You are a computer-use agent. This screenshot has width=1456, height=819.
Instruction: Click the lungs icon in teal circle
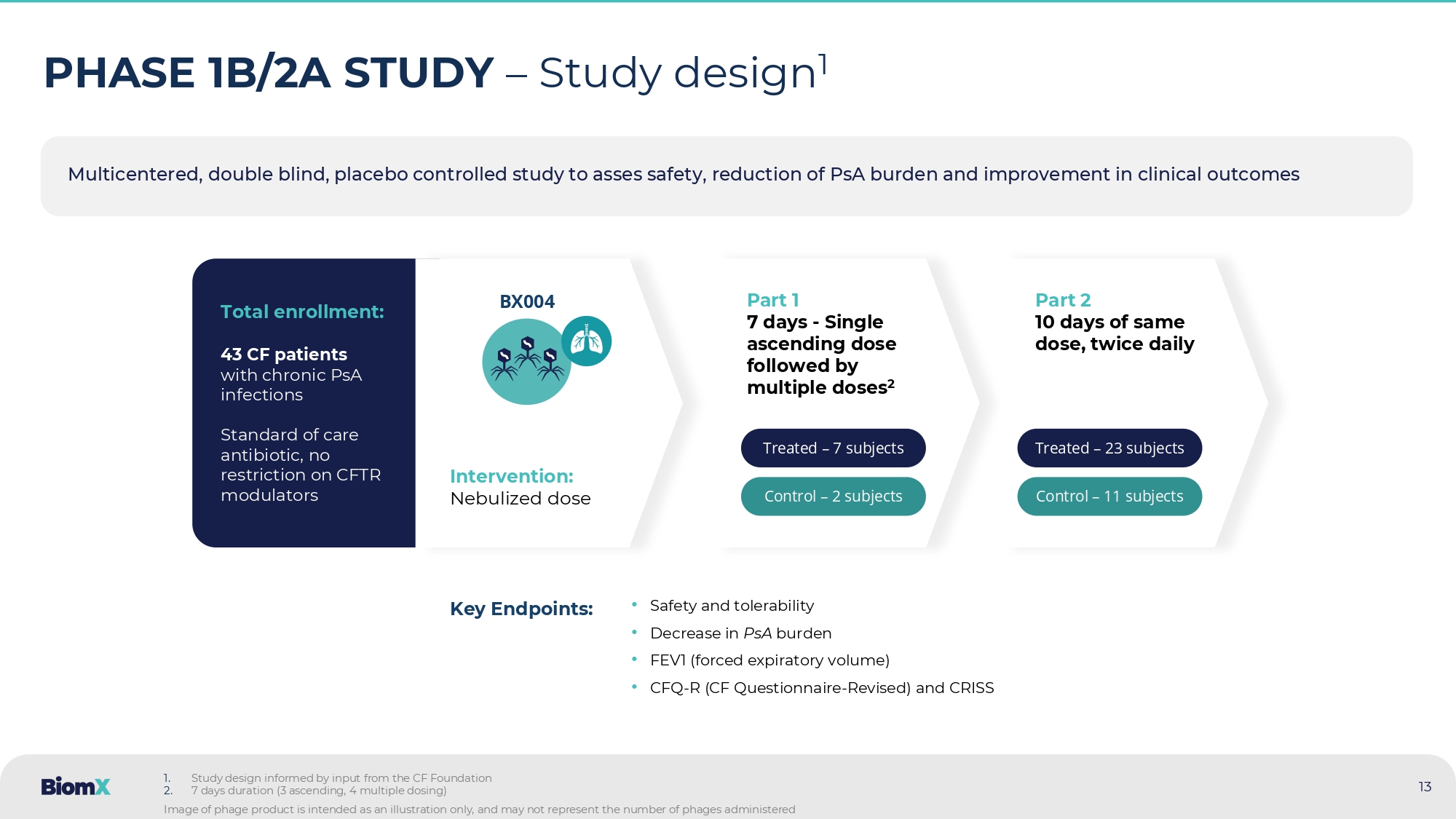pos(587,341)
